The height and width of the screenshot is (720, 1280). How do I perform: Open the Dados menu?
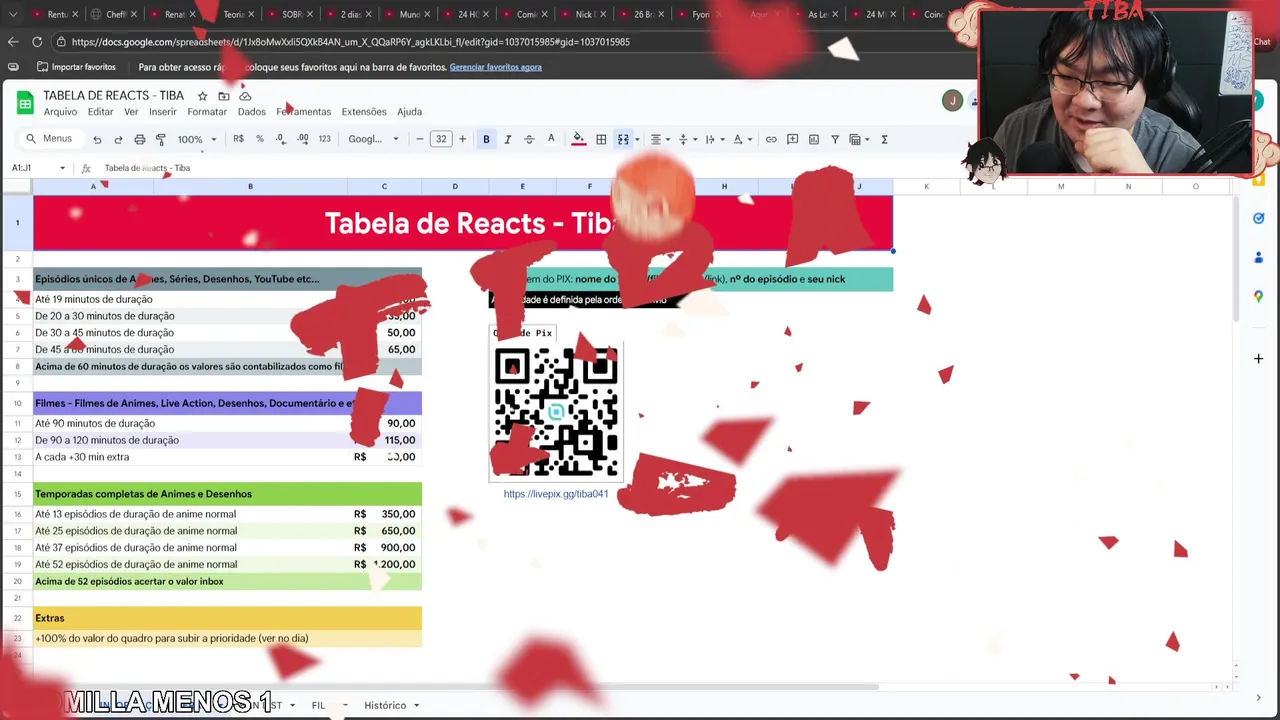coord(252,112)
